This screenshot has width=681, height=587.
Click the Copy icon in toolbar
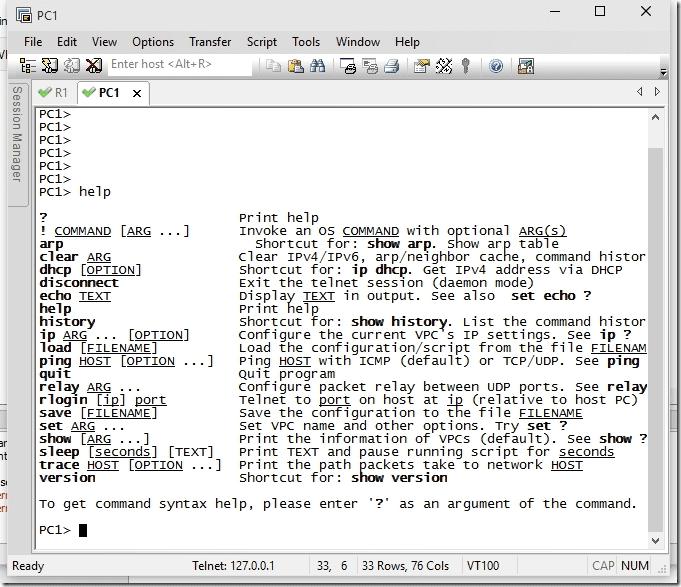point(273,66)
